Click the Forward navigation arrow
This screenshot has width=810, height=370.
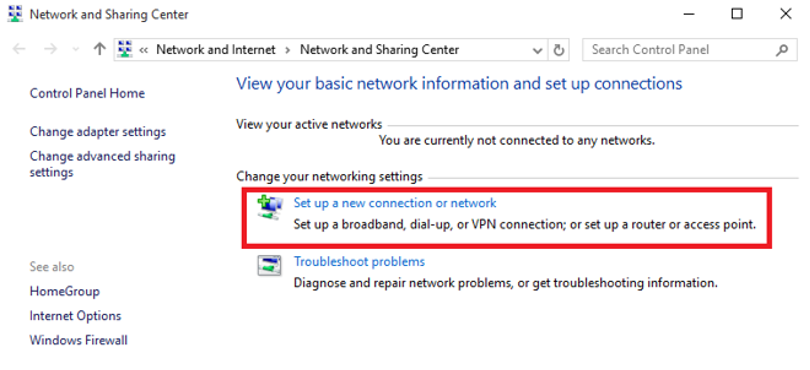[50, 50]
